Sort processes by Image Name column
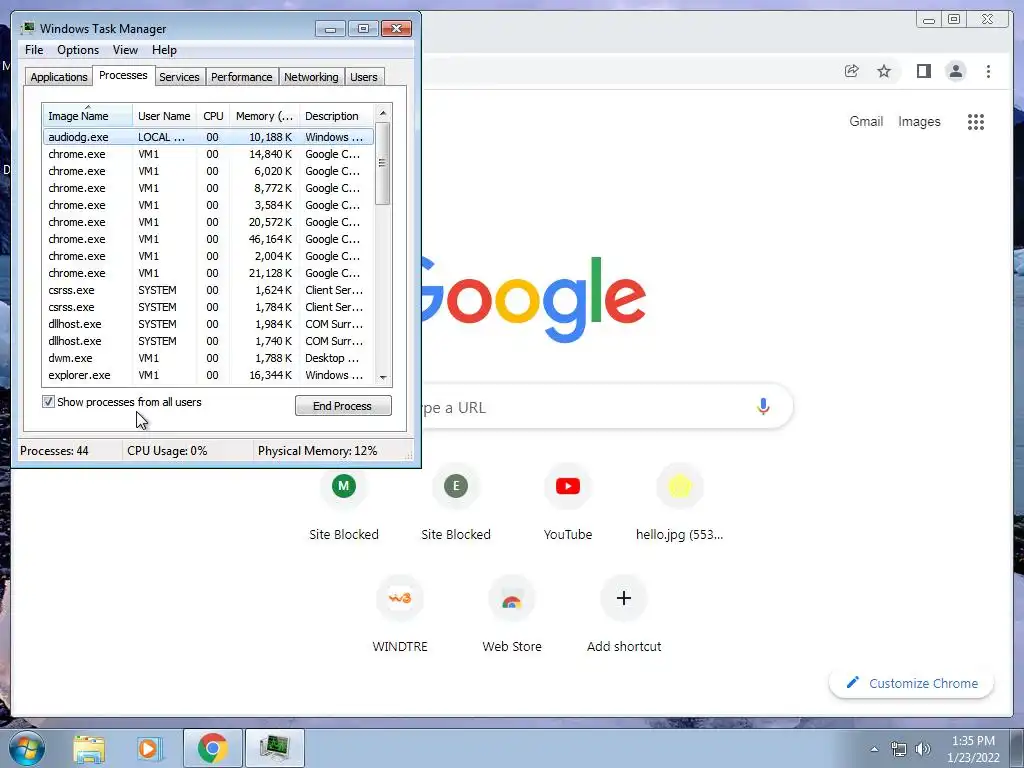 point(88,116)
